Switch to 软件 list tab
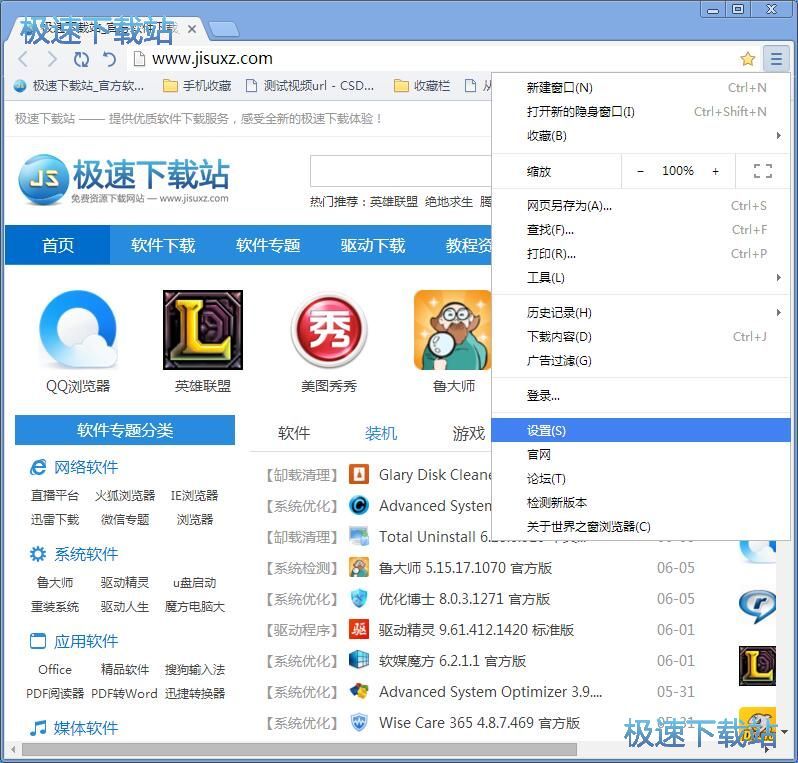 click(294, 433)
